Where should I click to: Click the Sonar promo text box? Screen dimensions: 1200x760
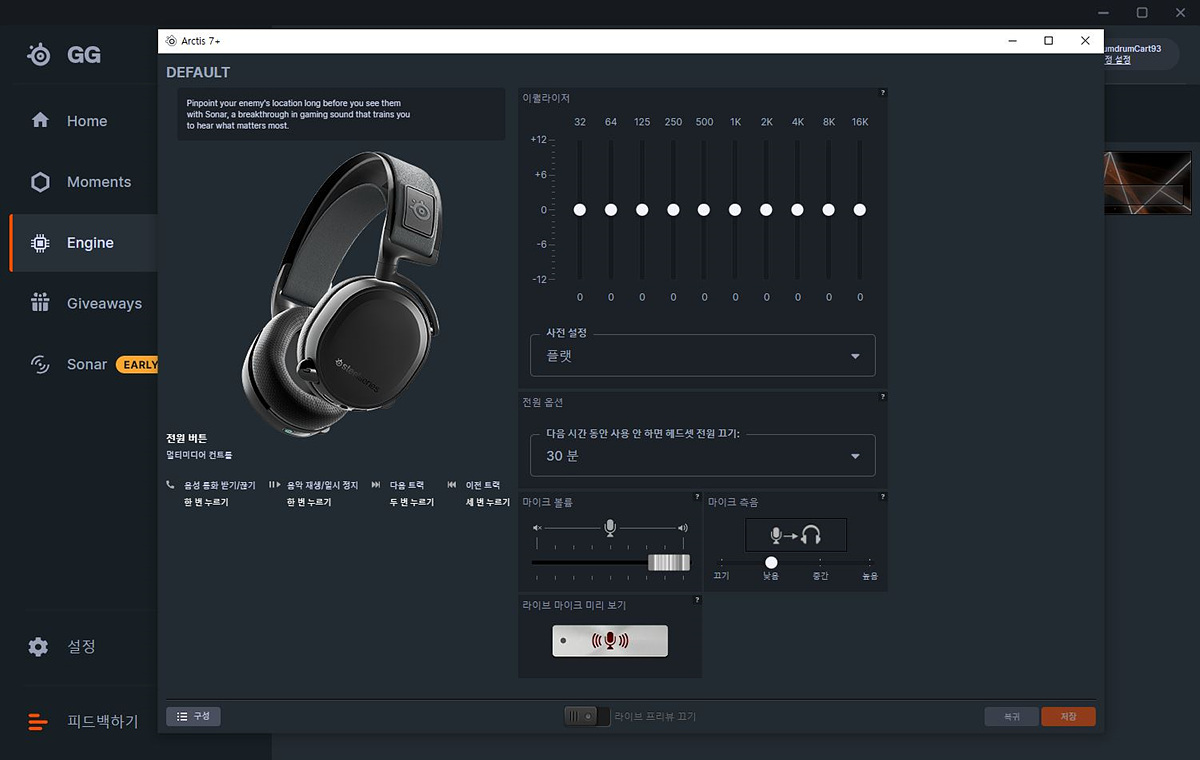(341, 114)
